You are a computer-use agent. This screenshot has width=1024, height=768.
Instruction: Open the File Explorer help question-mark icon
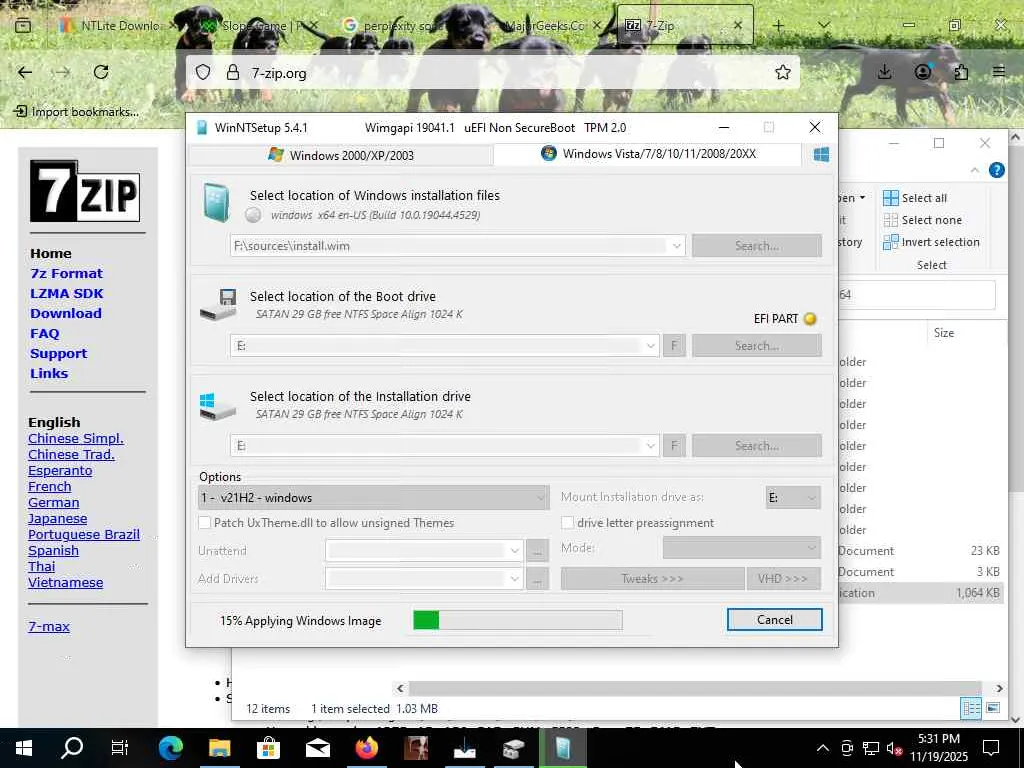point(997,170)
